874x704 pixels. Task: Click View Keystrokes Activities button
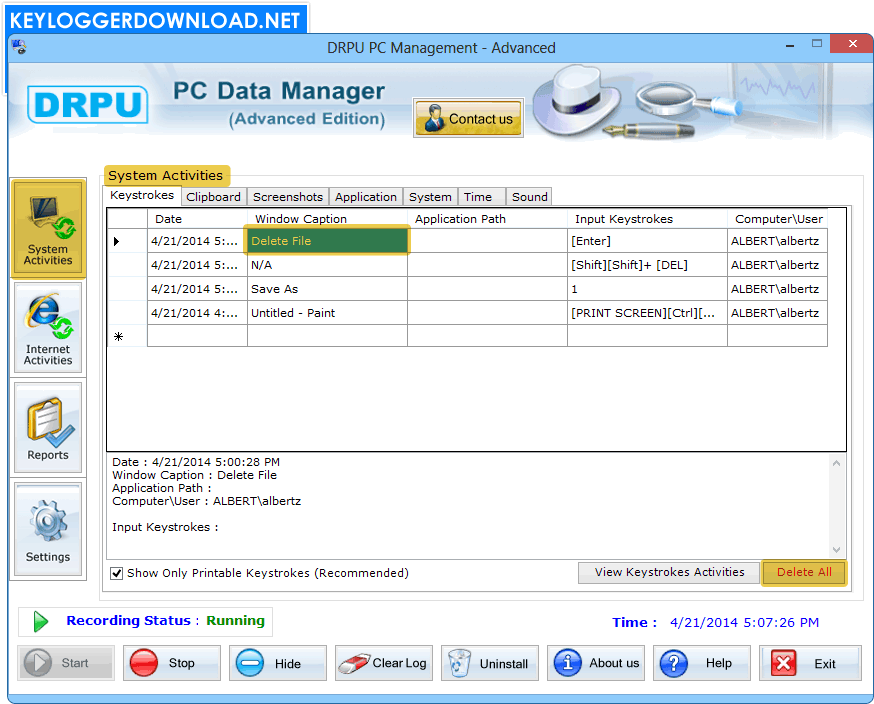(669, 572)
